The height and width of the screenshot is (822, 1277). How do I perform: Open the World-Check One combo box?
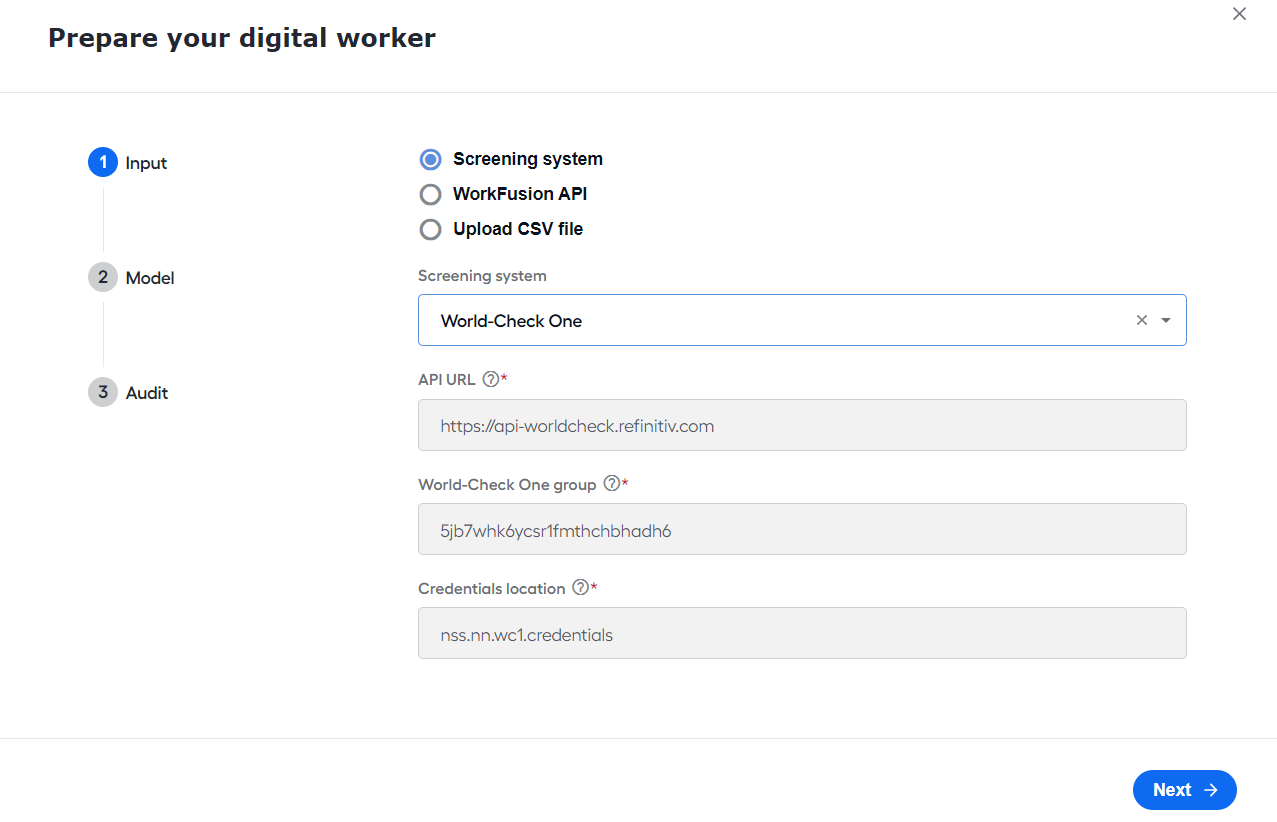[802, 320]
